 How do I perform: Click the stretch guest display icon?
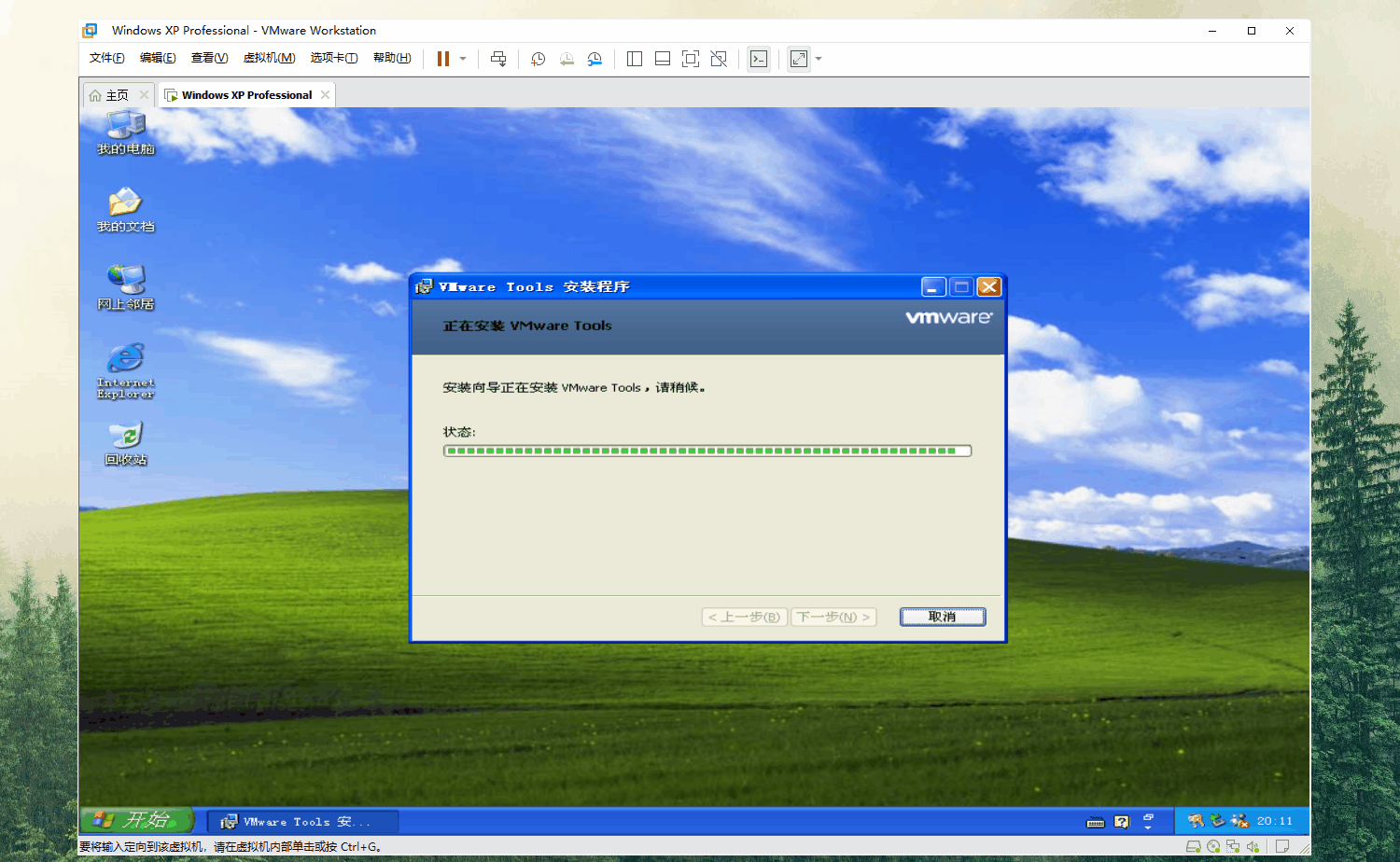coord(799,59)
